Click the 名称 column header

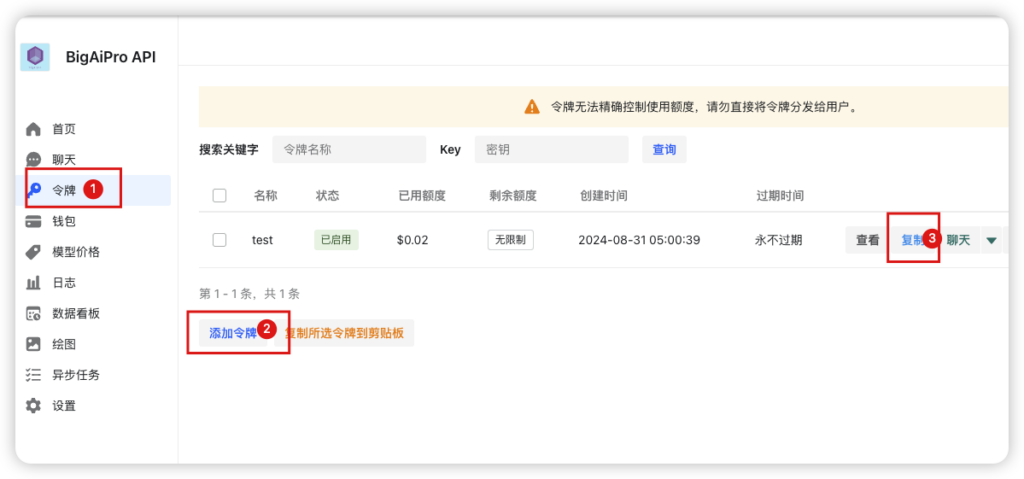(x=266, y=195)
